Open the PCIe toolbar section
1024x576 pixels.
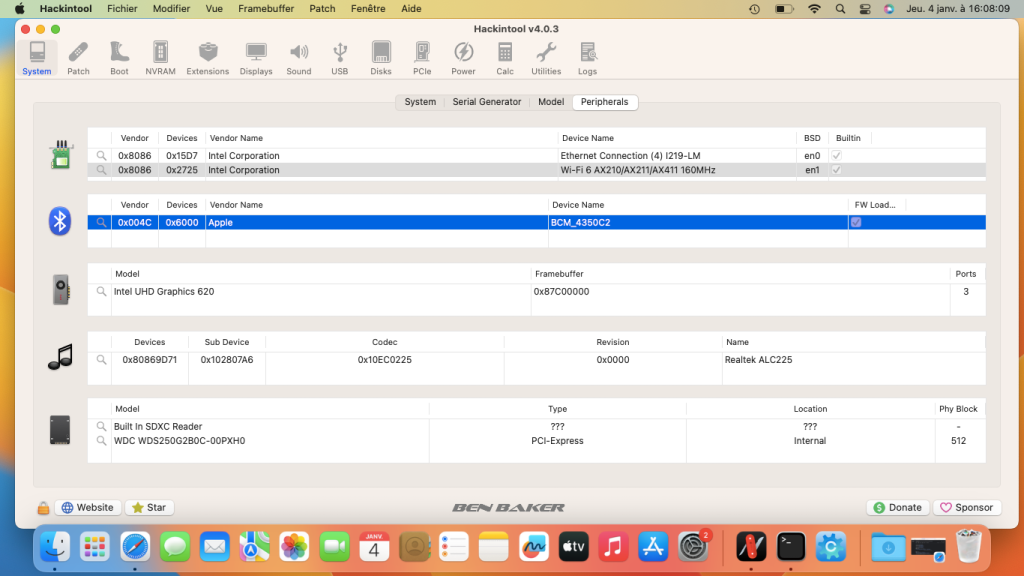[422, 58]
